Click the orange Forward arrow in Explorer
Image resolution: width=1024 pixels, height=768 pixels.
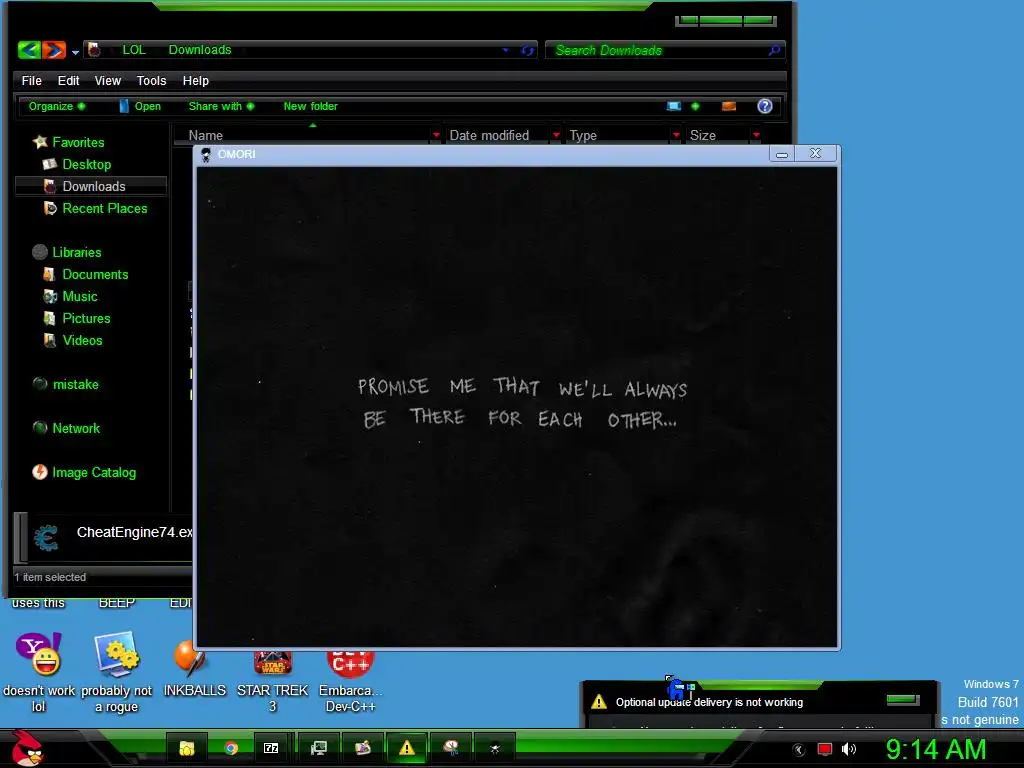tap(54, 50)
